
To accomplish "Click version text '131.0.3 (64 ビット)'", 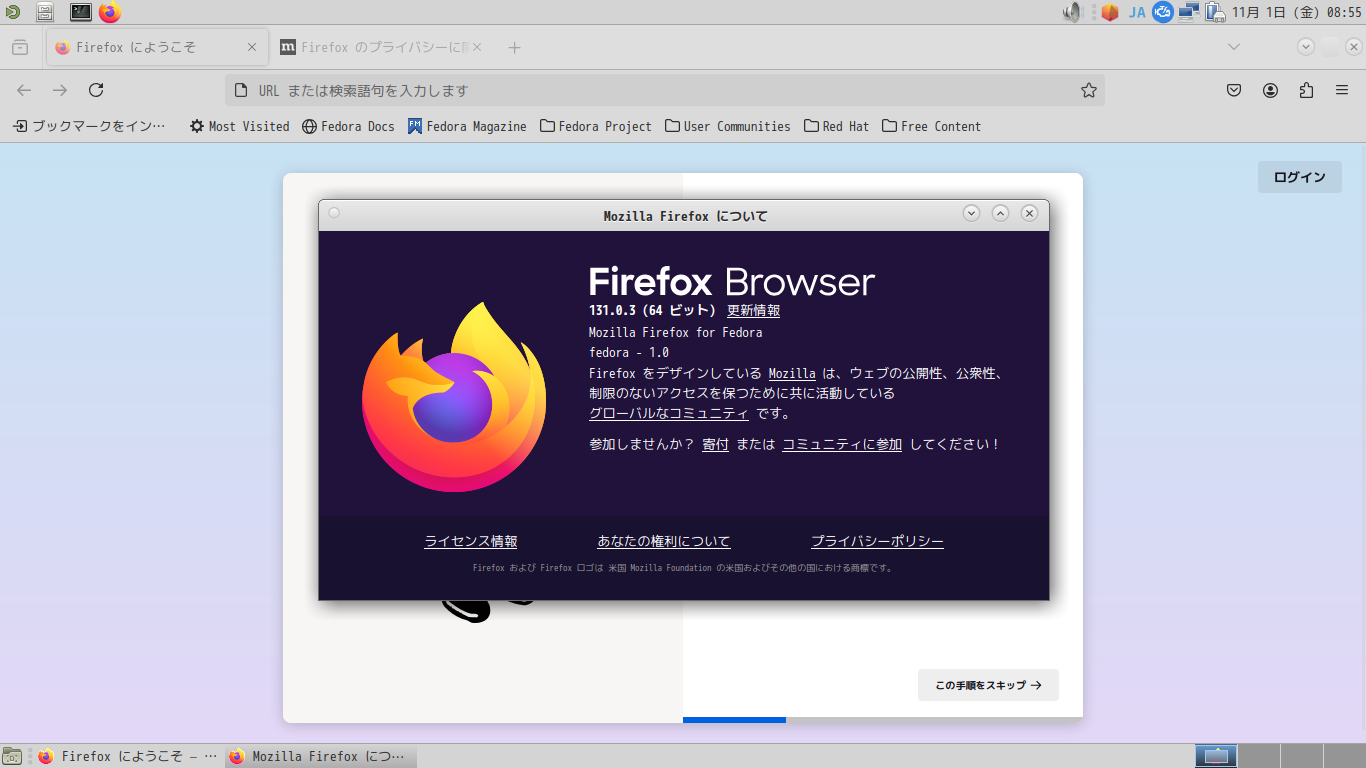I will pos(653,310).
